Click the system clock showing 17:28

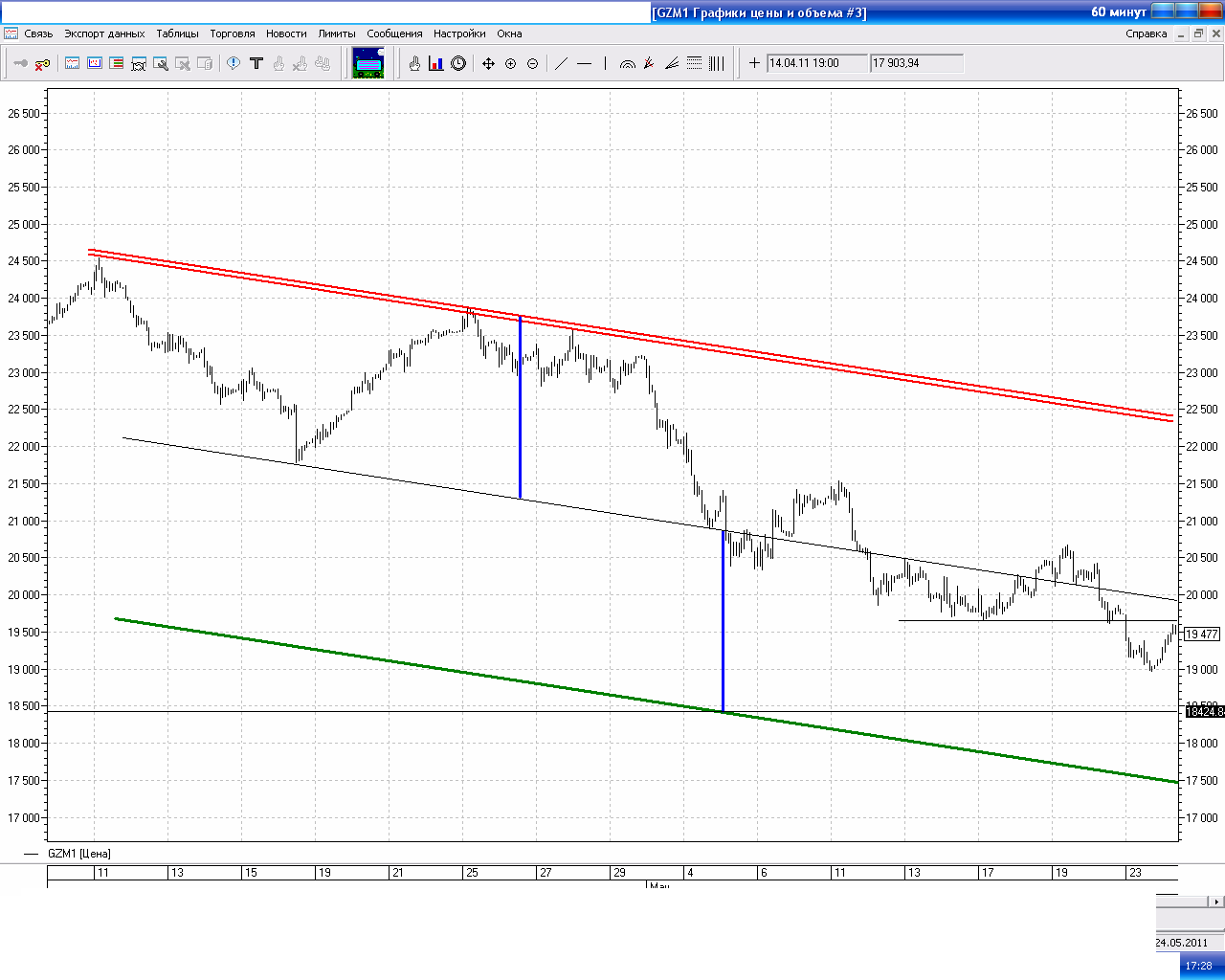[x=1198, y=966]
